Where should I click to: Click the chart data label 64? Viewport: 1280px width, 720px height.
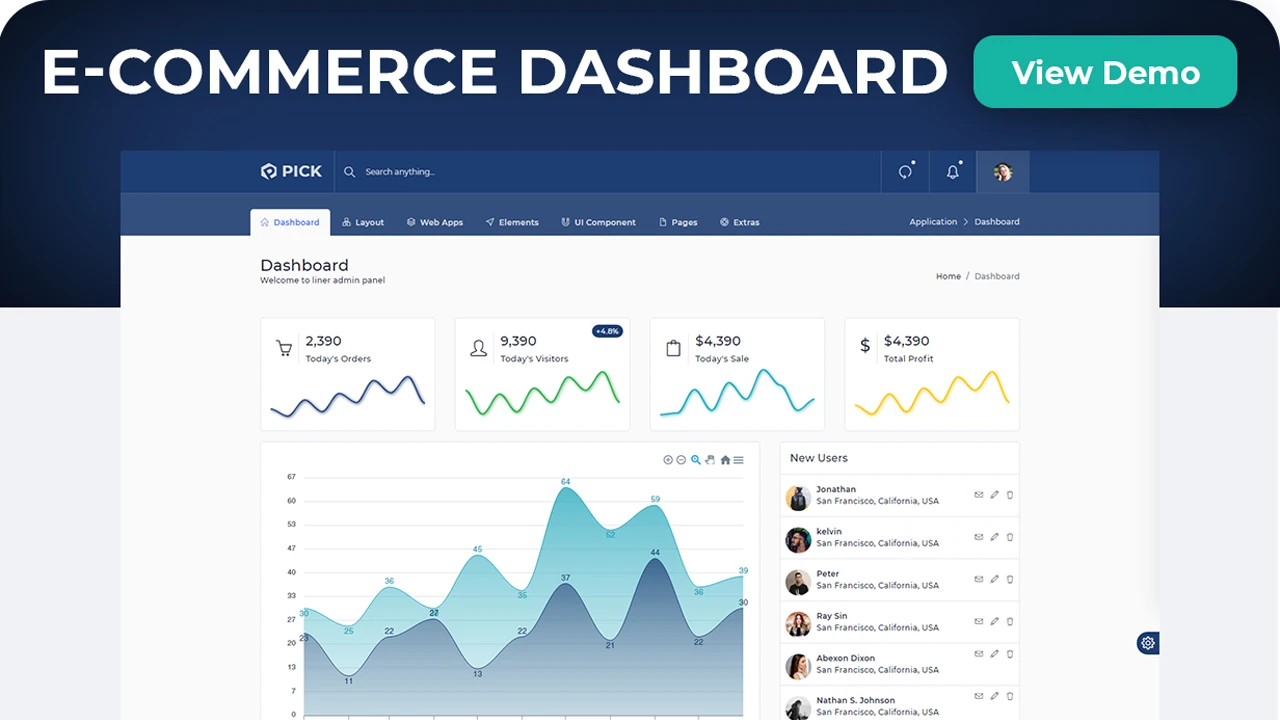565,482
